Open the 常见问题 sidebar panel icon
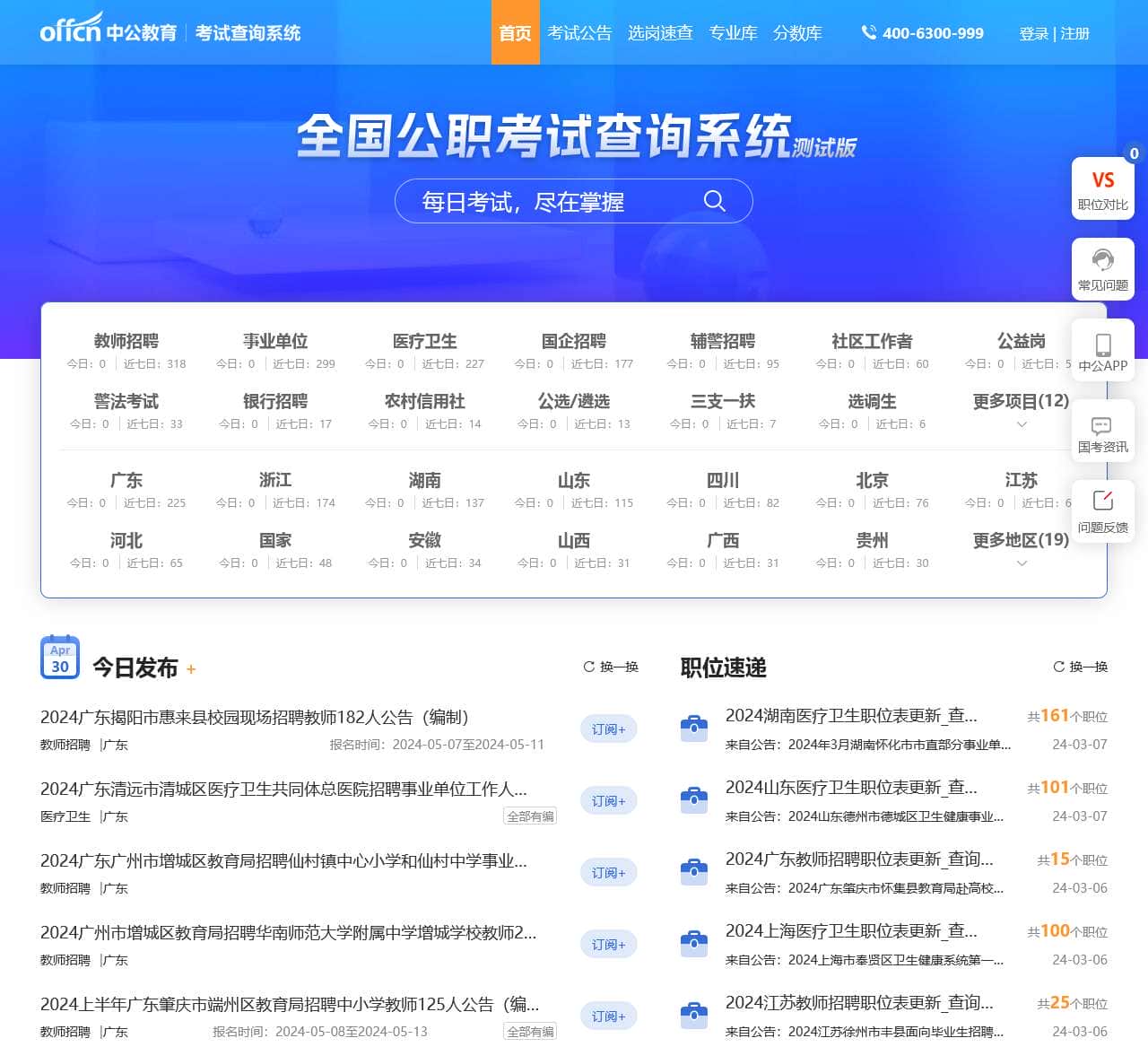 click(x=1102, y=268)
